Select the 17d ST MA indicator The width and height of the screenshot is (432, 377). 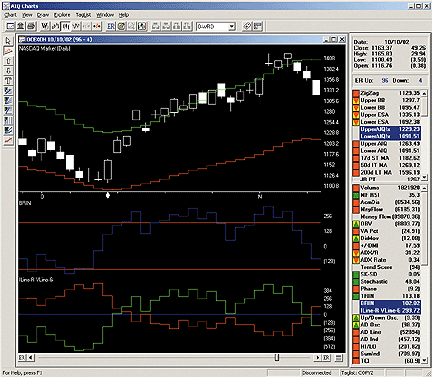pyautogui.click(x=387, y=158)
